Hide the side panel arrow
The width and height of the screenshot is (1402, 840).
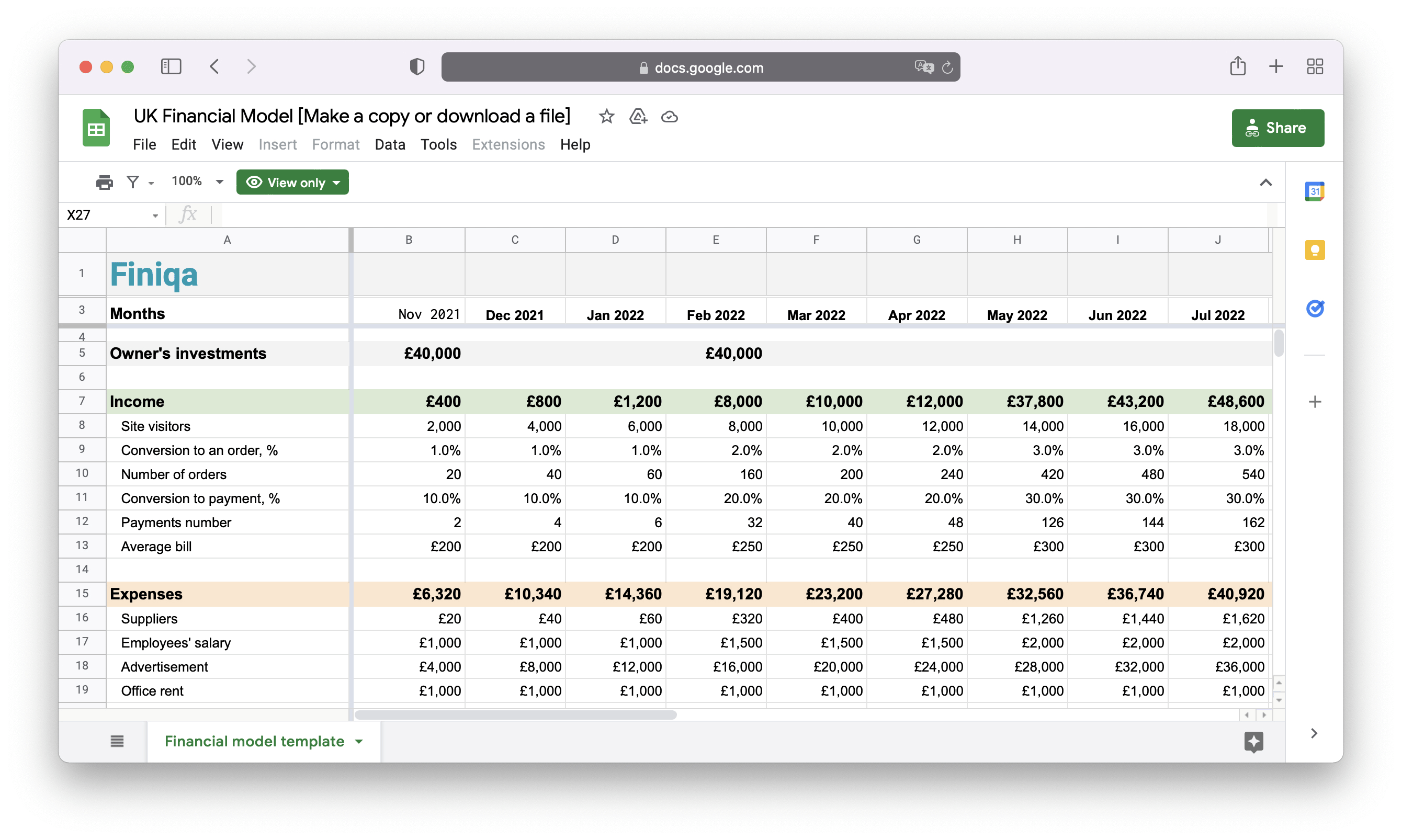coord(1314,733)
